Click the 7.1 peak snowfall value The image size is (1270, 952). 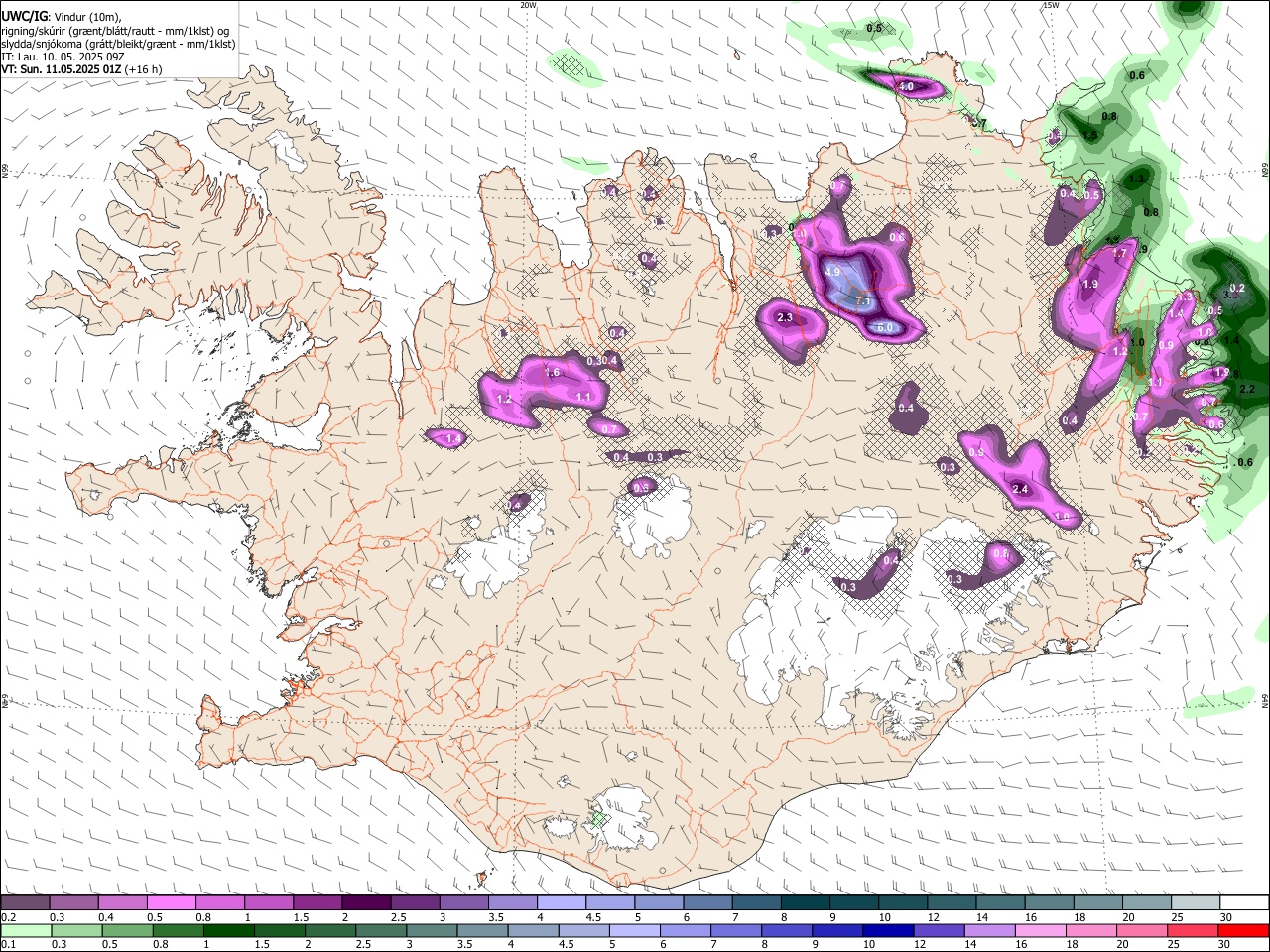click(862, 300)
